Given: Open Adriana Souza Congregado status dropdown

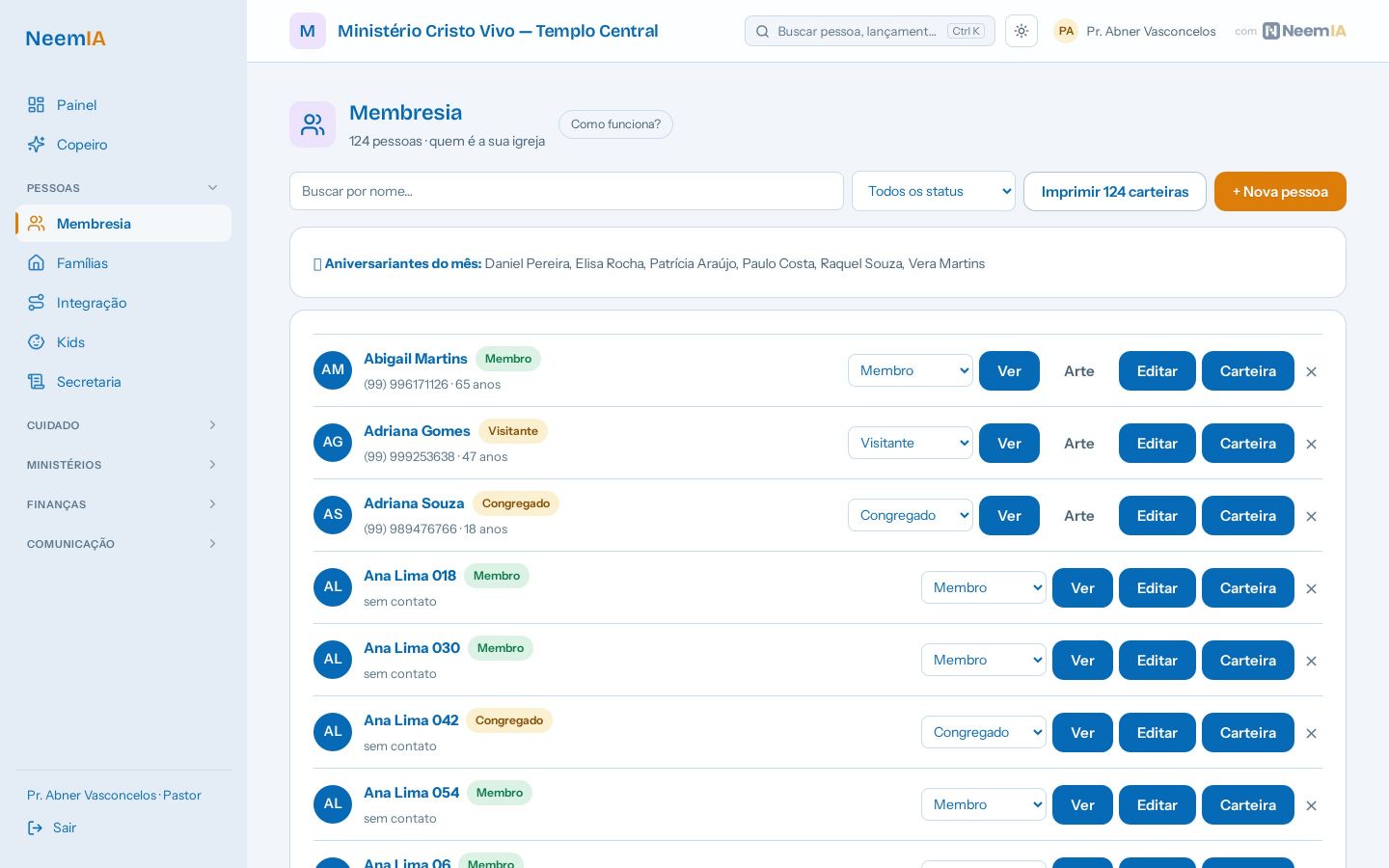Looking at the screenshot, I should click(911, 515).
